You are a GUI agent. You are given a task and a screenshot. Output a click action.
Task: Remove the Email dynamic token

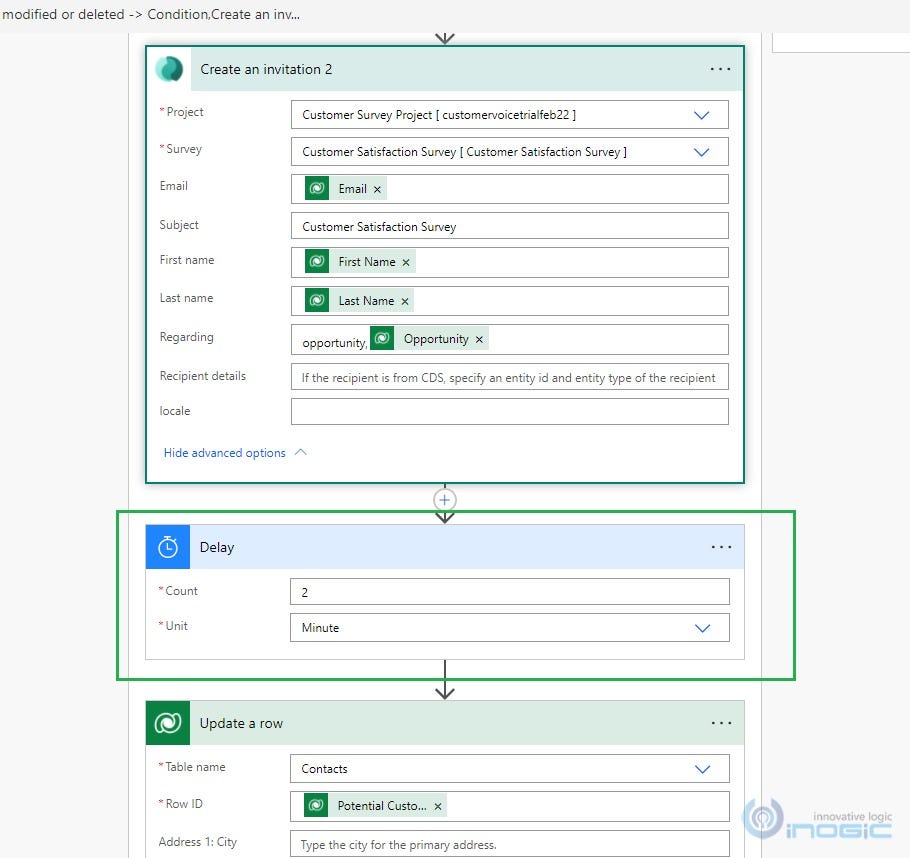377,189
